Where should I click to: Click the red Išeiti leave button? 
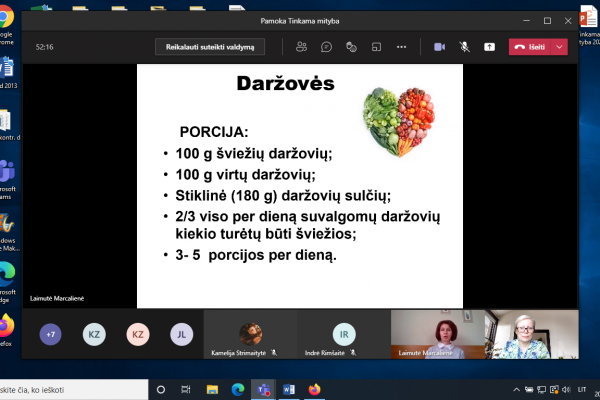coord(530,47)
